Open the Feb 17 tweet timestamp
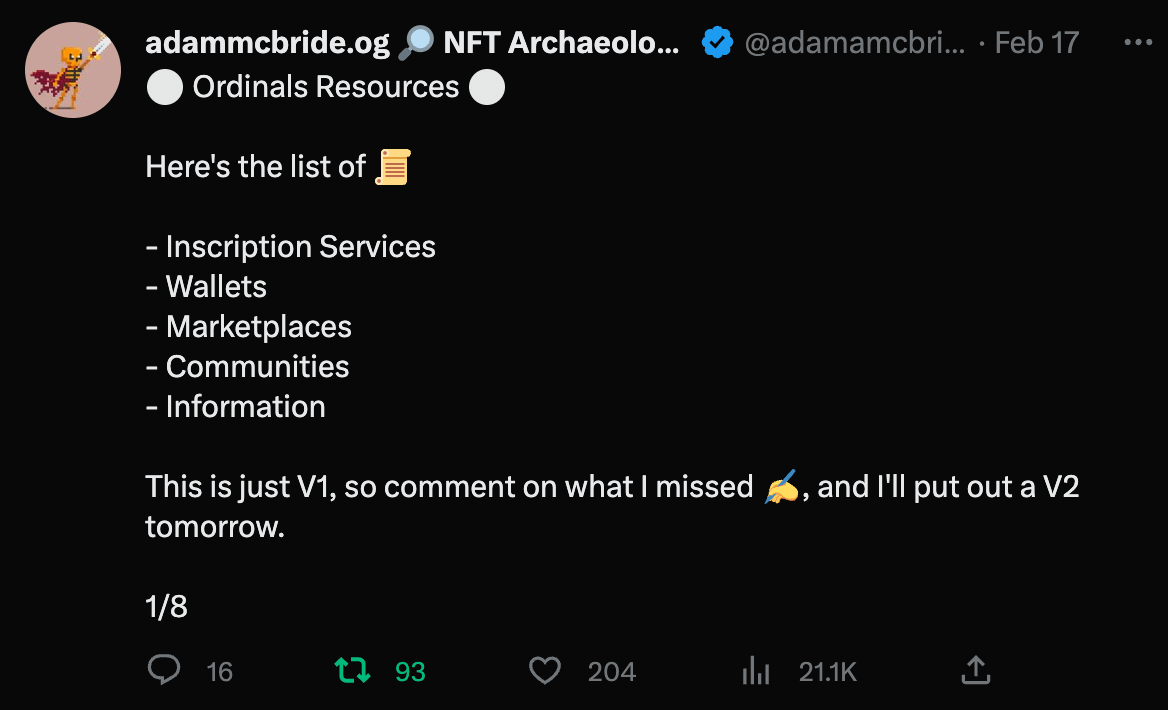The height and width of the screenshot is (710, 1168). click(x=1037, y=43)
